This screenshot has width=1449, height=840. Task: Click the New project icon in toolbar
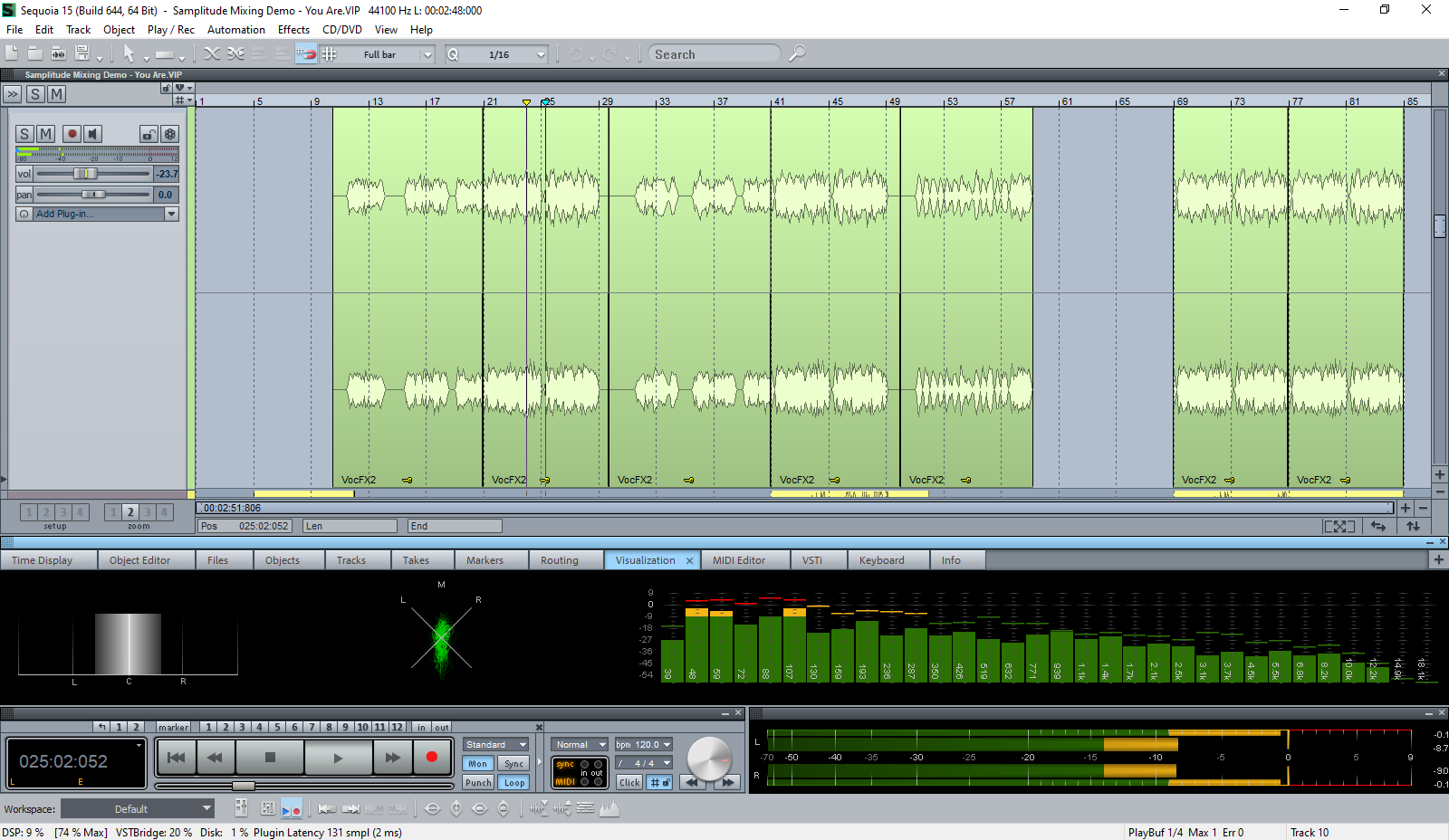point(12,53)
